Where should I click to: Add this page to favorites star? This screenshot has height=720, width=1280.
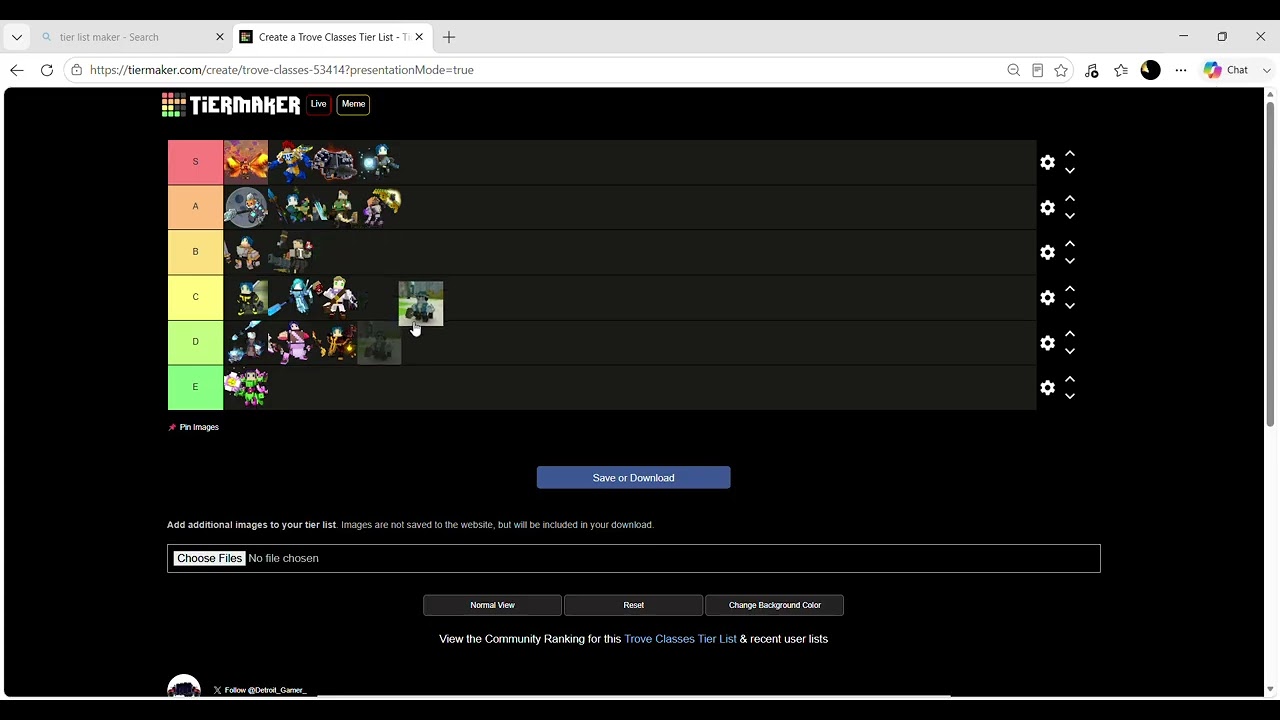(1061, 70)
